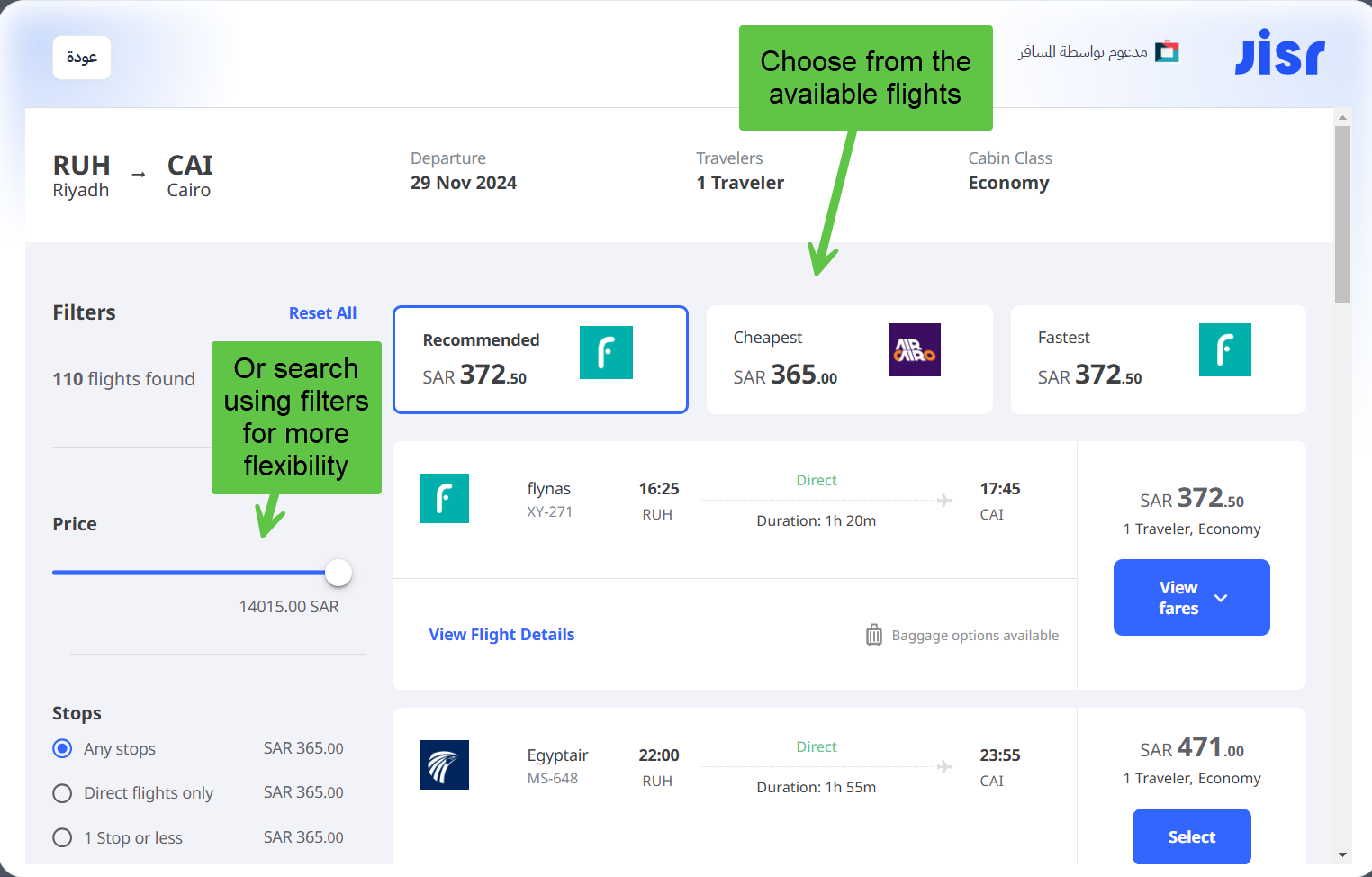
Task: Select 1 Stop or less option
Action: (x=62, y=837)
